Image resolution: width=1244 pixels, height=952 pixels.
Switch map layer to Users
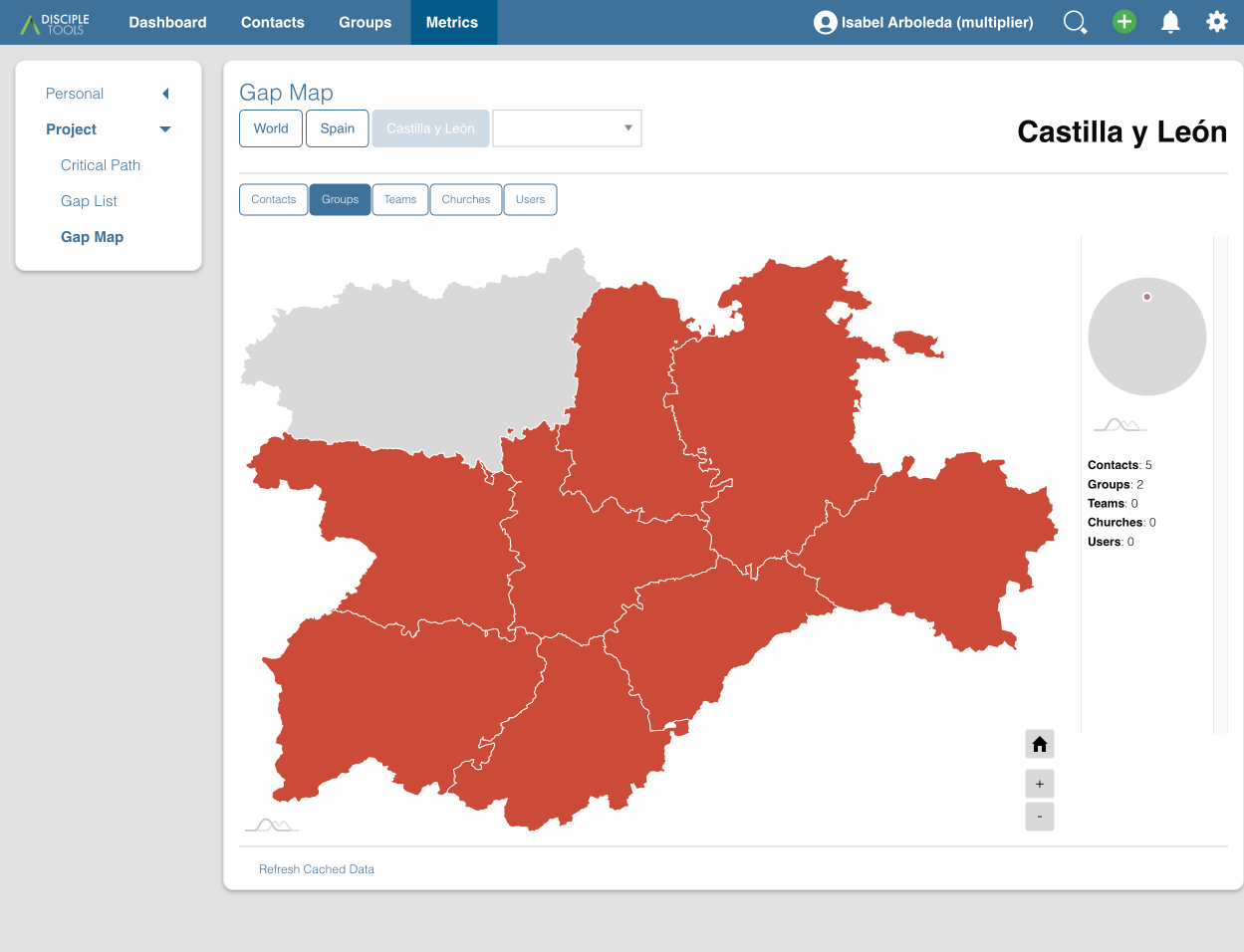click(x=530, y=199)
